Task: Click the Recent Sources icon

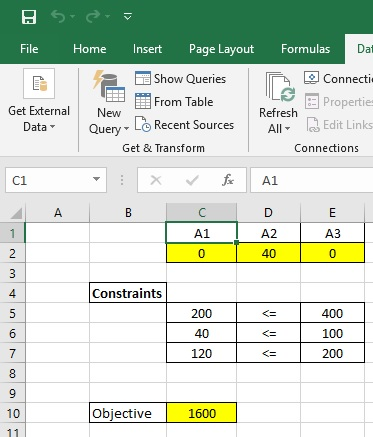Action: pyautogui.click(x=143, y=124)
